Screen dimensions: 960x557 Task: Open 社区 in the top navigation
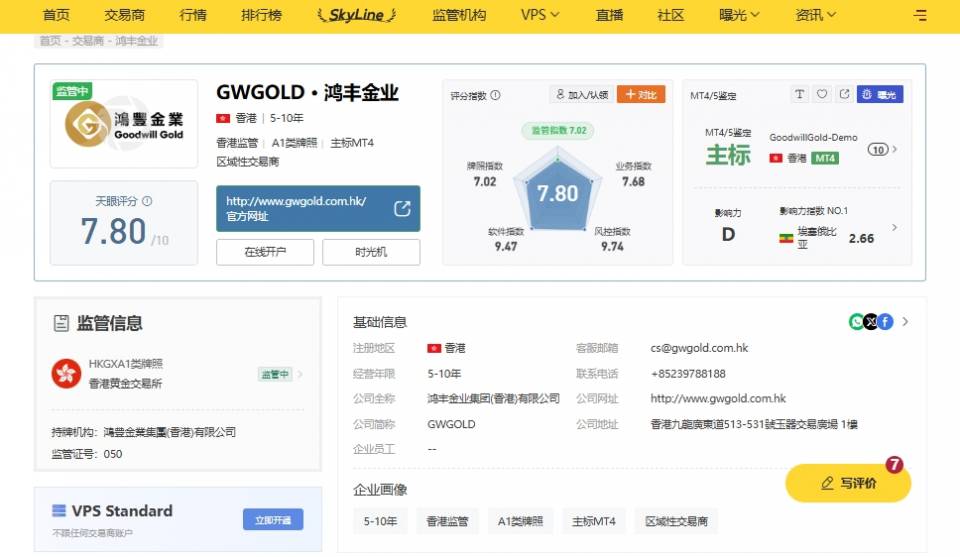coord(670,15)
